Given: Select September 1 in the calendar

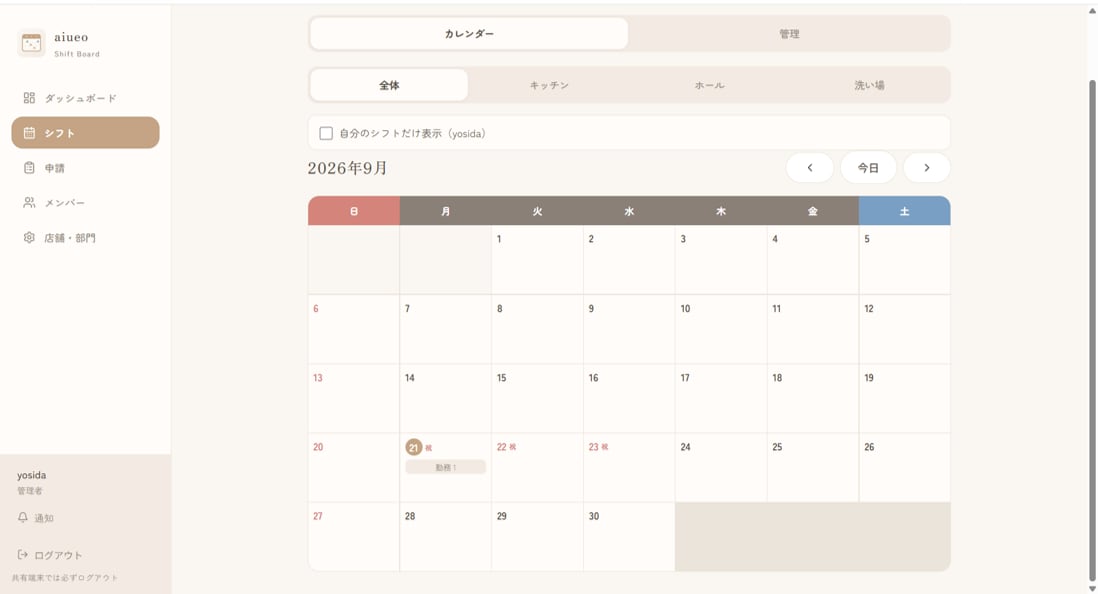Looking at the screenshot, I should pos(537,259).
